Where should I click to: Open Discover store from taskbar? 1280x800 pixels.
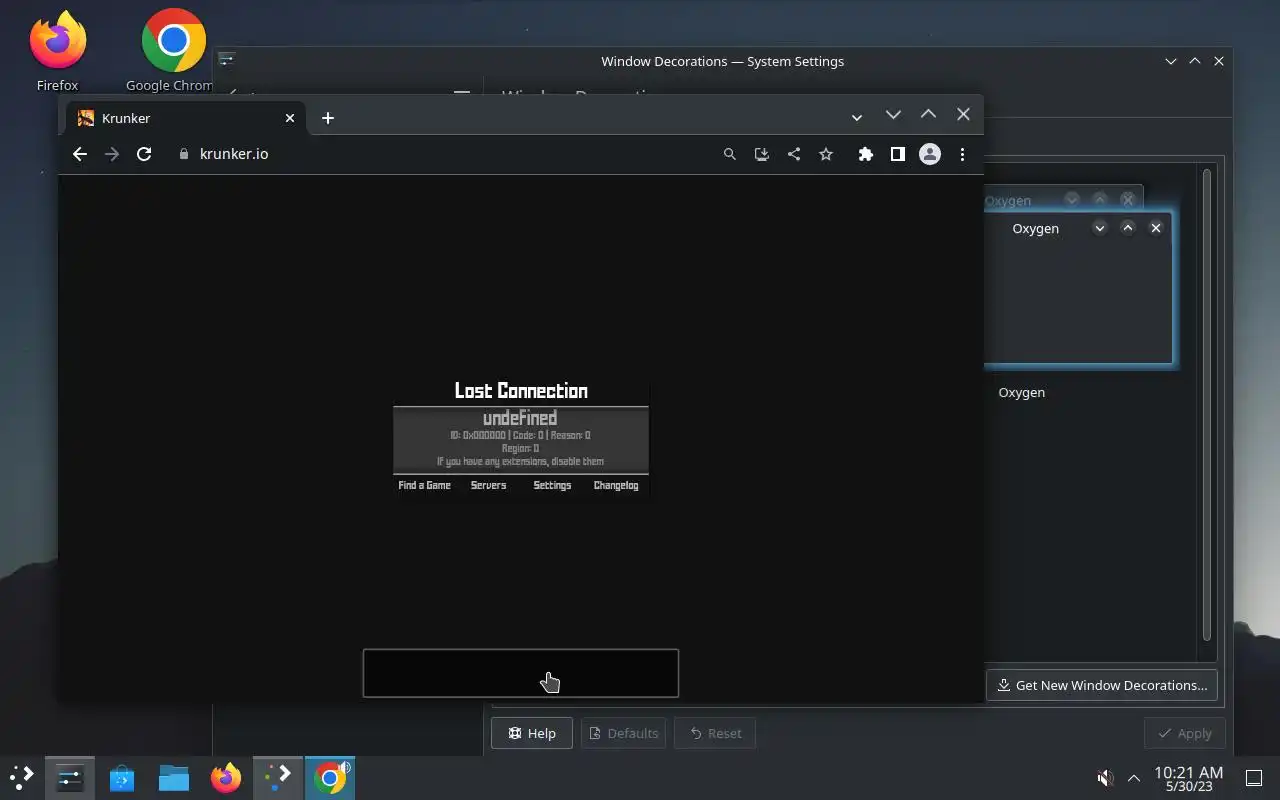[x=122, y=777]
